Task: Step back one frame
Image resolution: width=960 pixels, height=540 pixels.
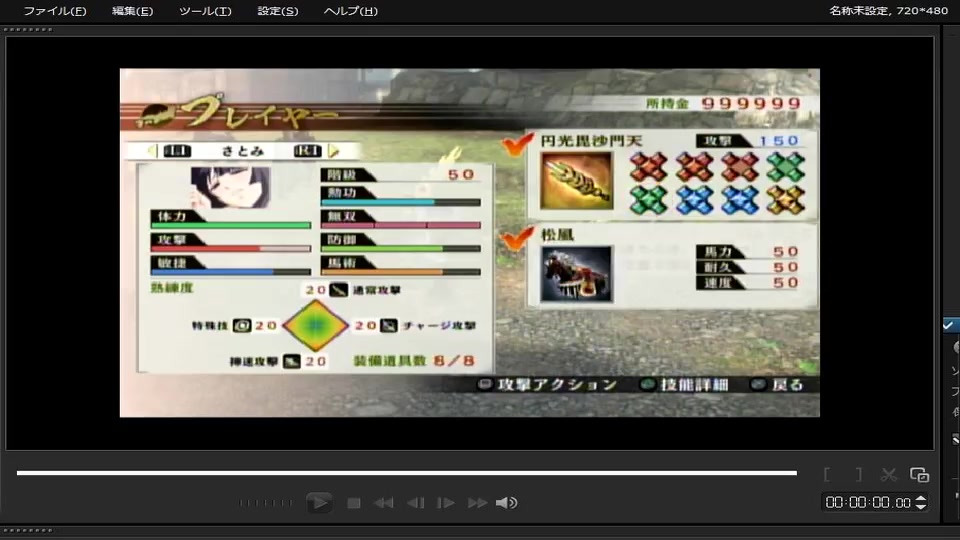Action: (x=416, y=503)
